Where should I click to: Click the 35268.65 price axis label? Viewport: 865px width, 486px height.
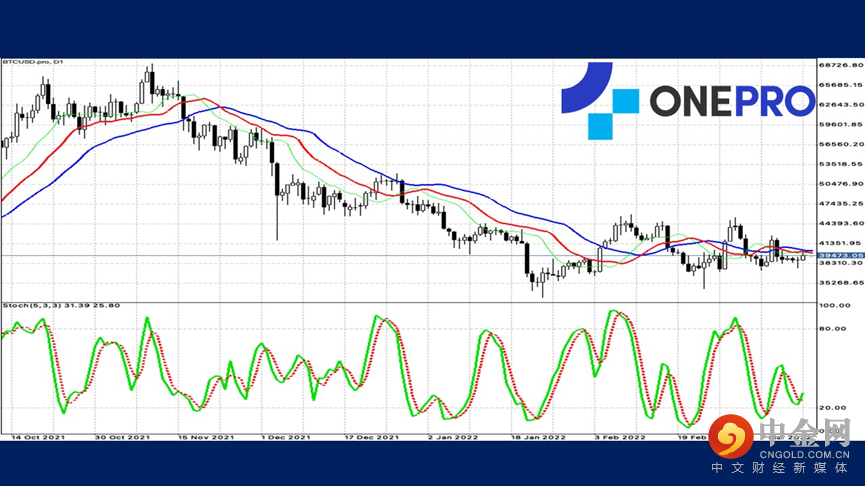click(841, 282)
